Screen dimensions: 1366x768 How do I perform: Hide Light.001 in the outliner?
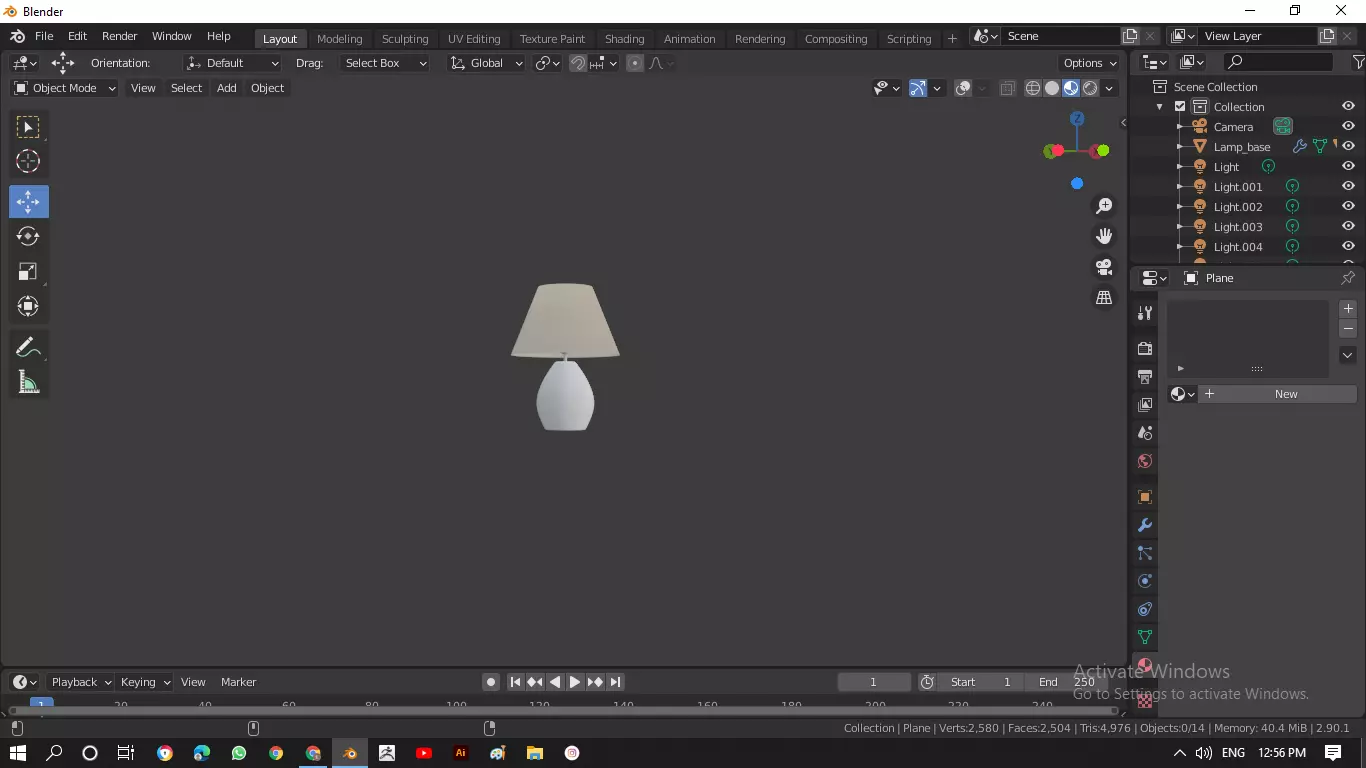(x=1348, y=187)
